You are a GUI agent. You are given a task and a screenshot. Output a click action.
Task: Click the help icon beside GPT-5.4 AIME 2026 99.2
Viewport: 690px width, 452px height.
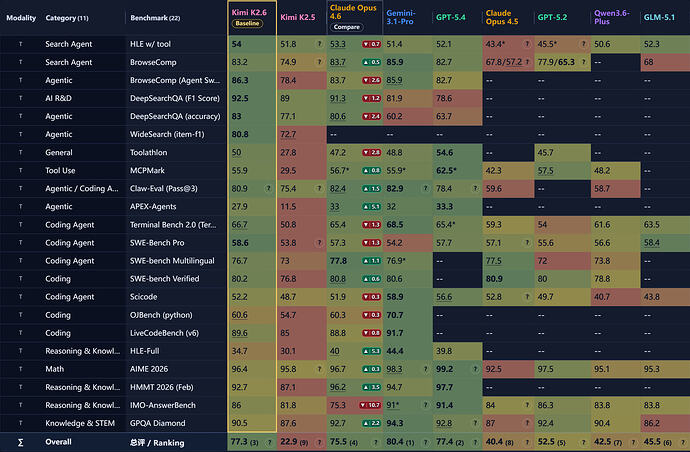click(475, 369)
